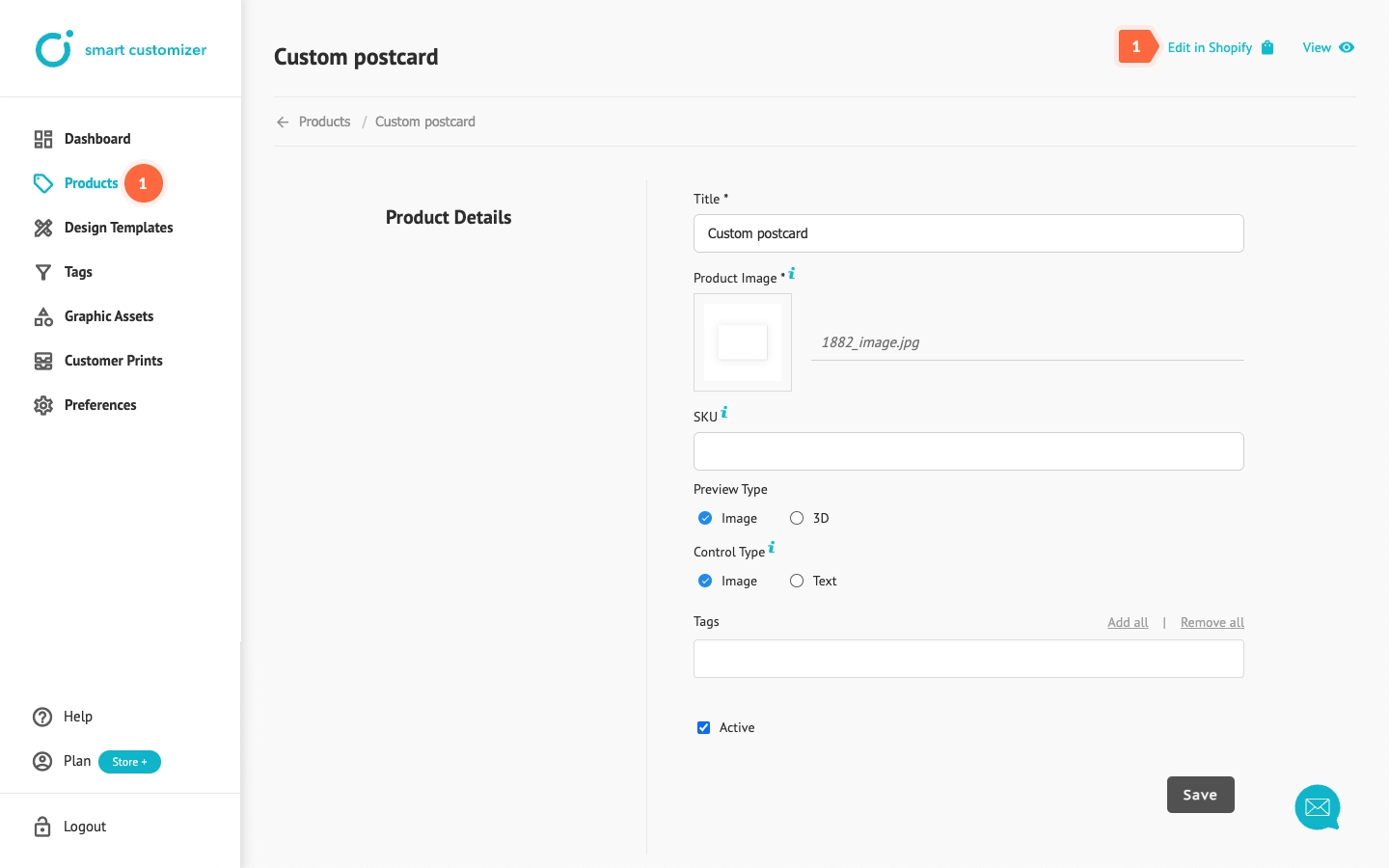Select Image under Preview Type

[x=705, y=518]
